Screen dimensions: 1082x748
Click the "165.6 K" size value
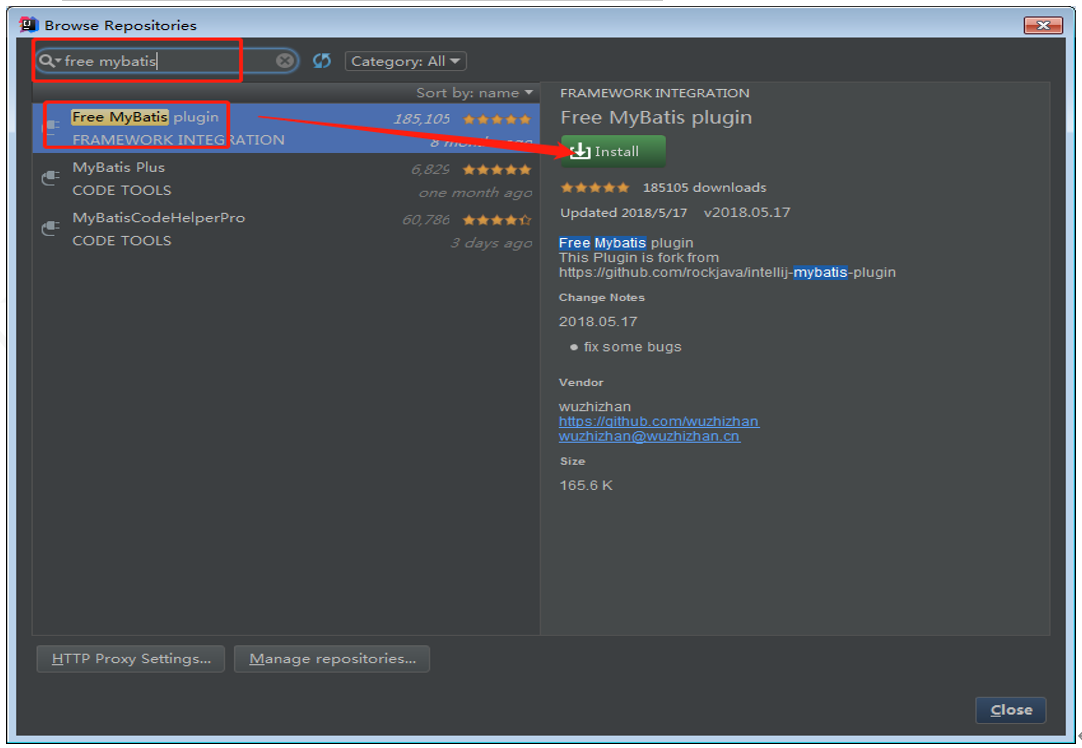[x=586, y=485]
